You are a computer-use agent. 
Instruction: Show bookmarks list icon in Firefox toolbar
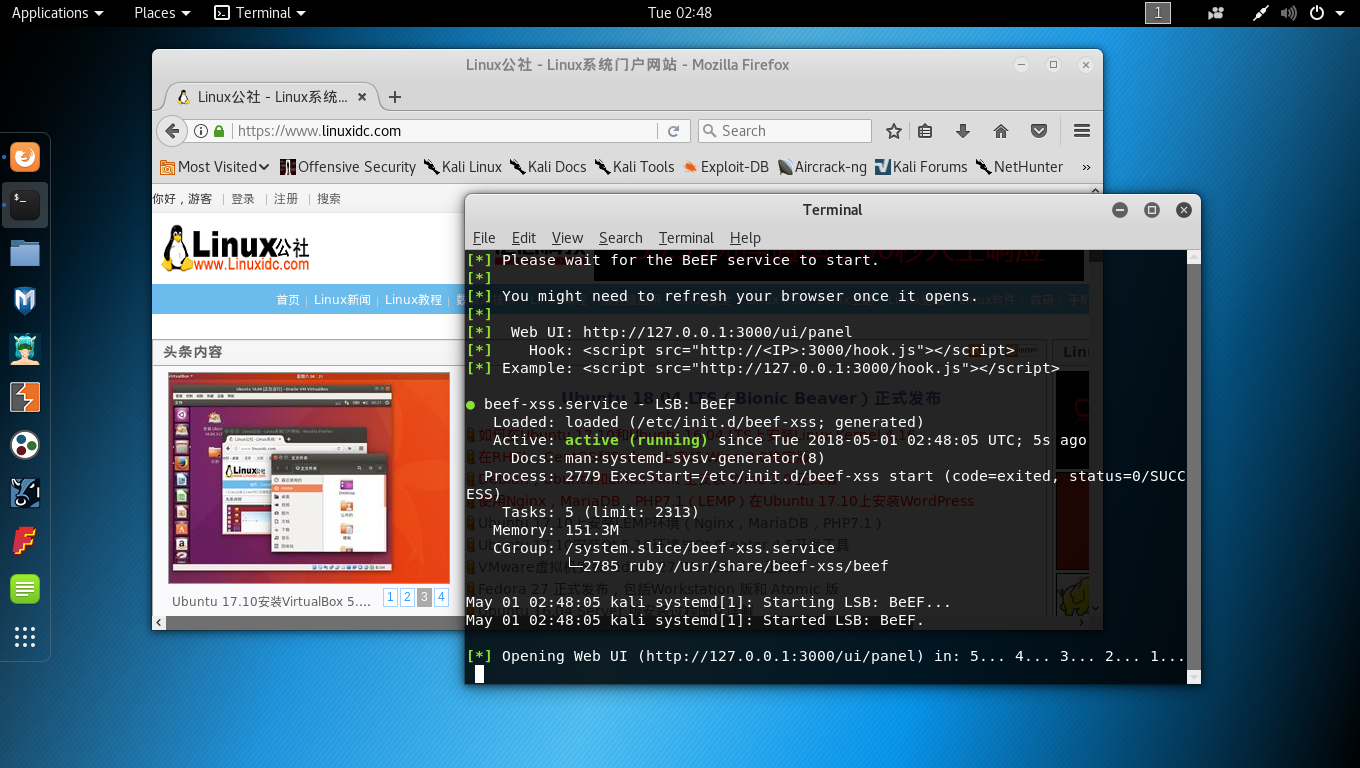(x=925, y=131)
